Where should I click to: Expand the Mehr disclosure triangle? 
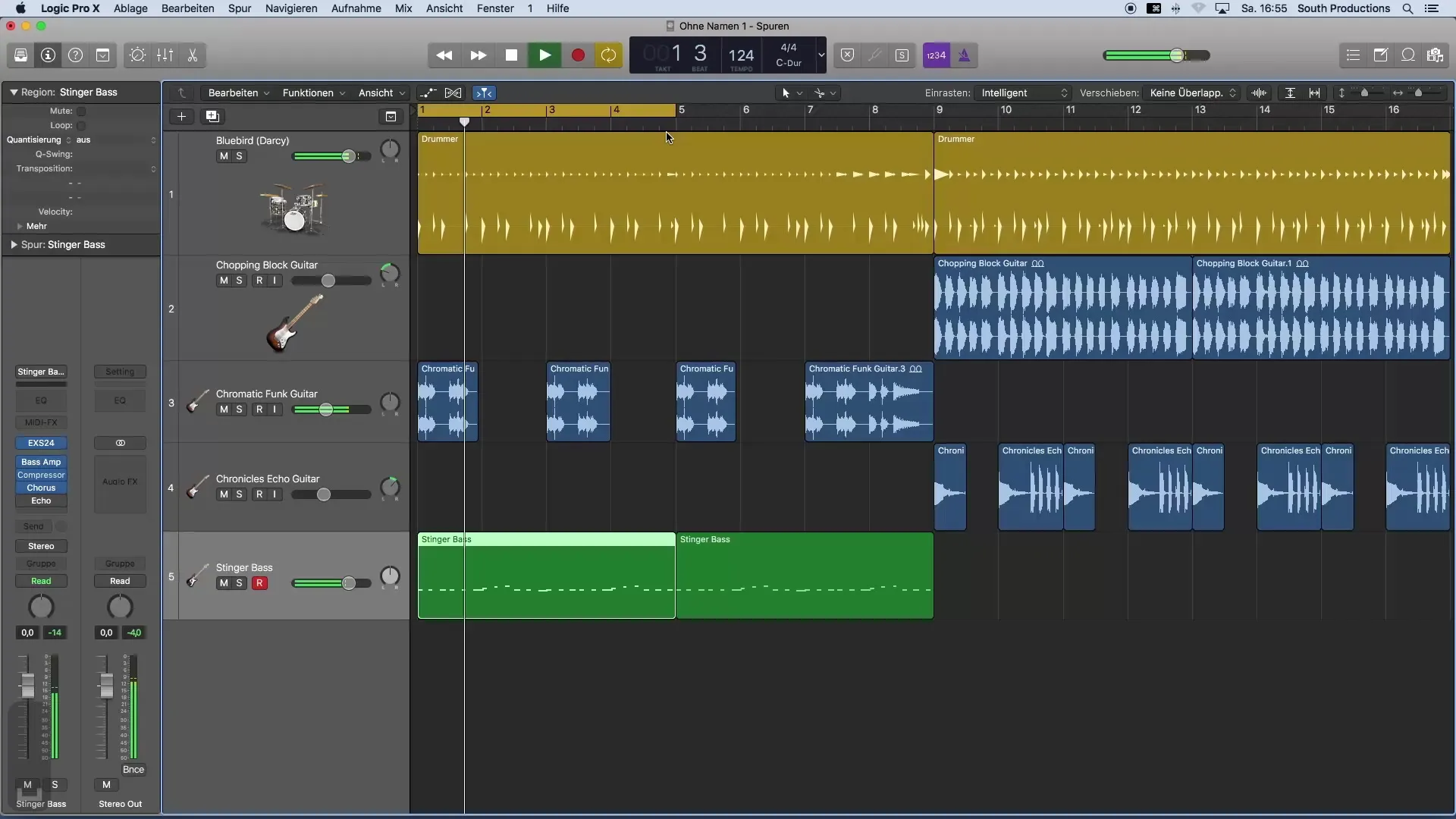(x=20, y=226)
